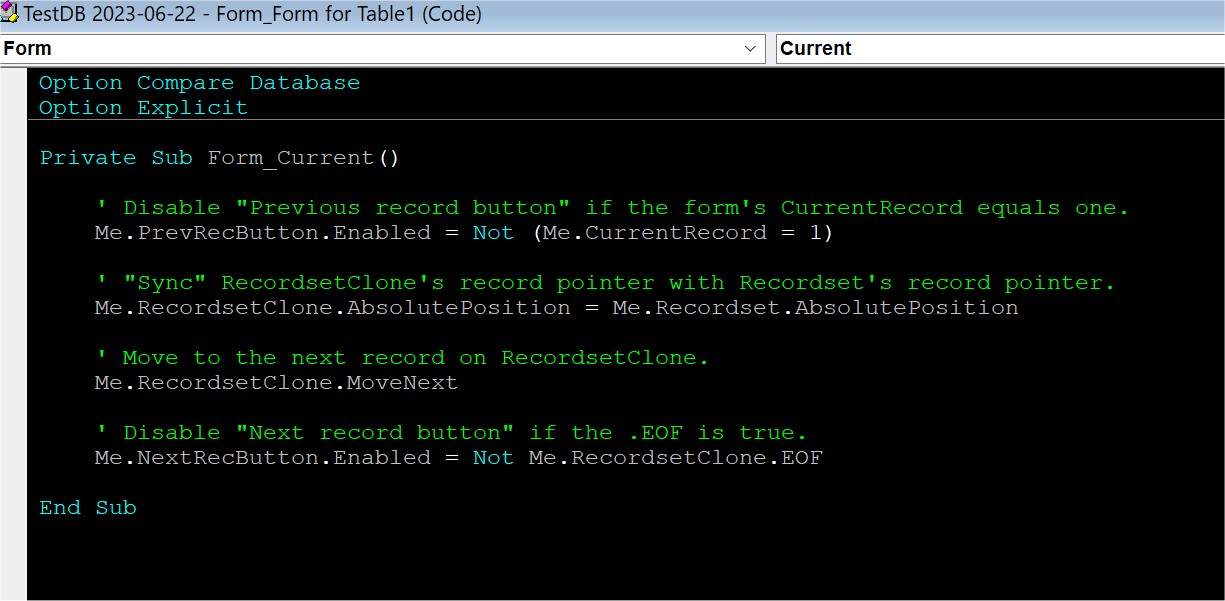Set breakpoint in margin beside MoveNext line
This screenshot has height=601, width=1225.
(13, 383)
